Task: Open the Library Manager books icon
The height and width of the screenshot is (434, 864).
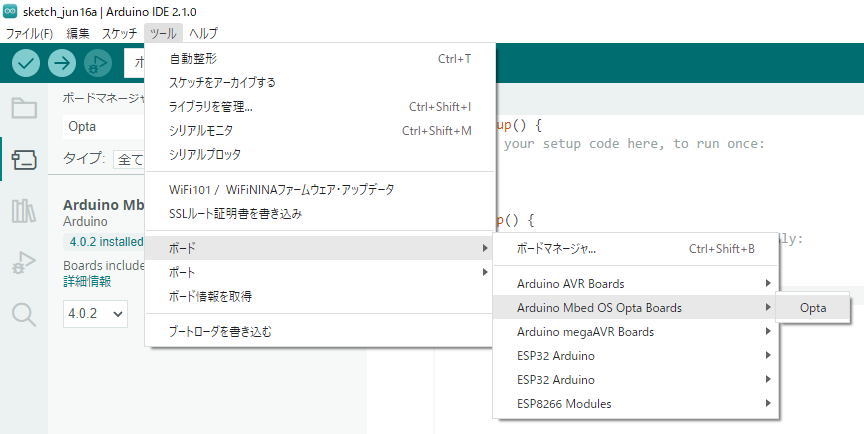Action: [x=24, y=211]
